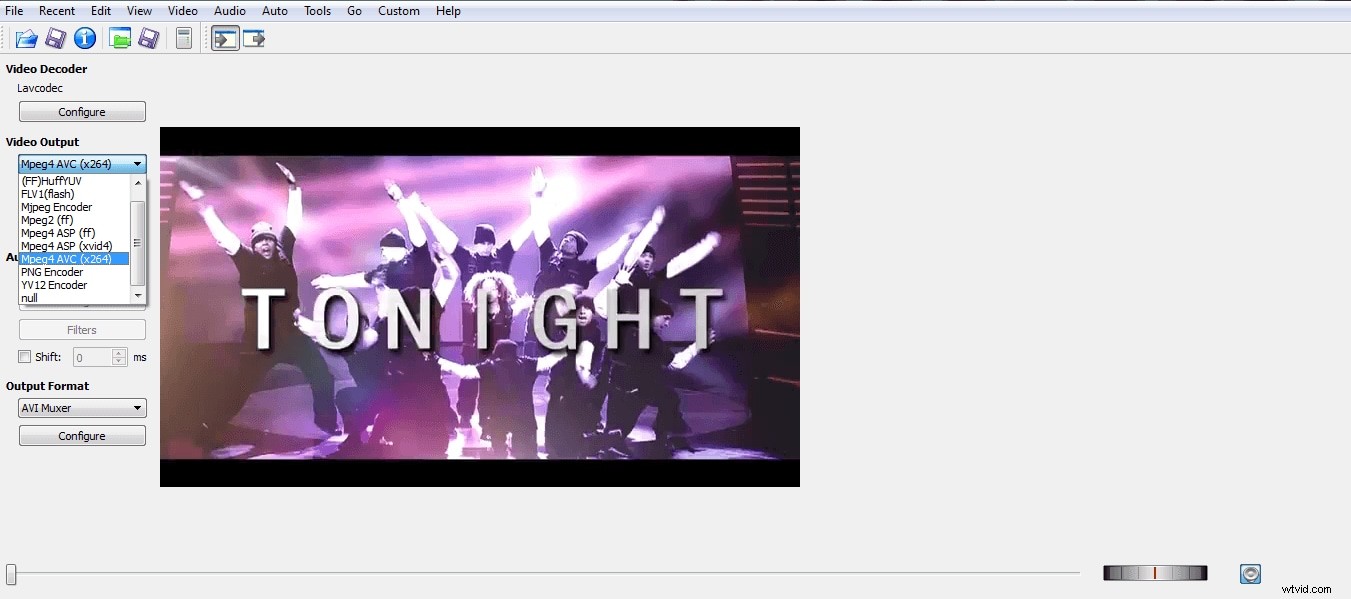
Task: Select the FLV1(flash) codec entry
Action: coord(47,193)
